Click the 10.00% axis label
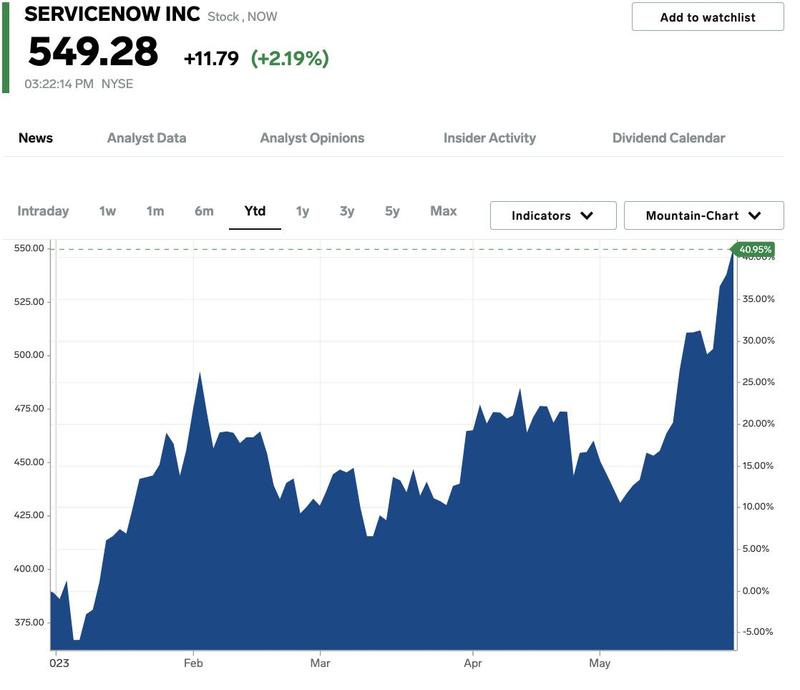Image resolution: width=800 pixels, height=690 pixels. [x=758, y=506]
